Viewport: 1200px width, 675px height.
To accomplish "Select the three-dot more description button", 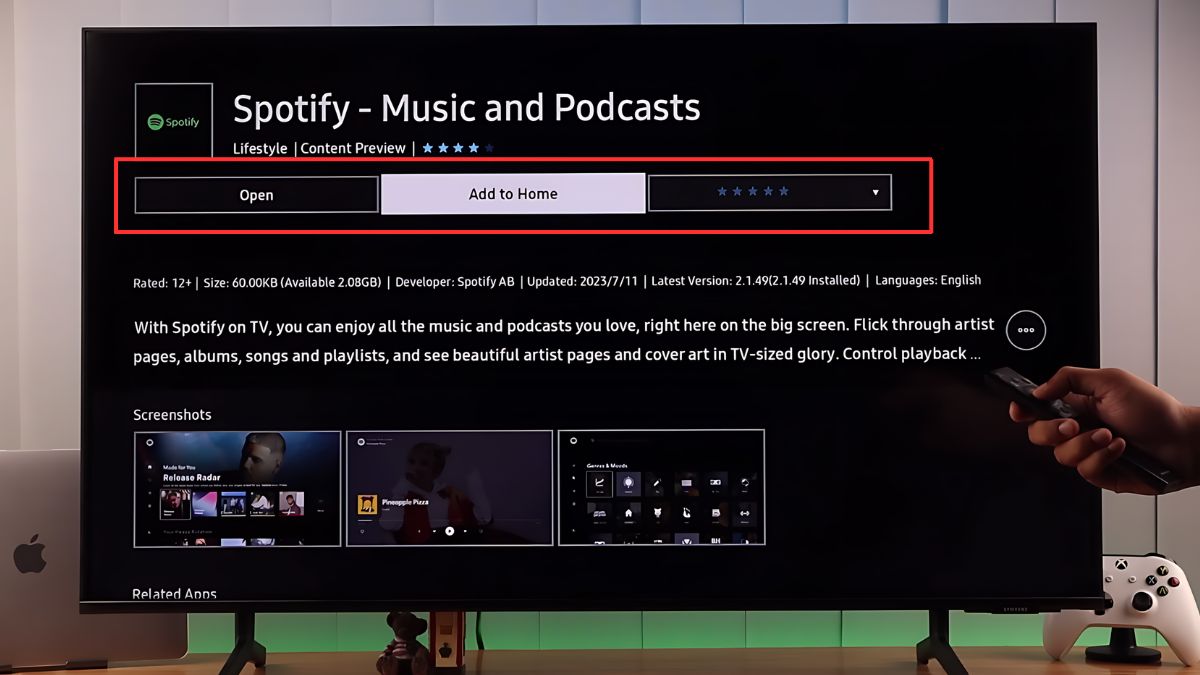I will 1026,329.
